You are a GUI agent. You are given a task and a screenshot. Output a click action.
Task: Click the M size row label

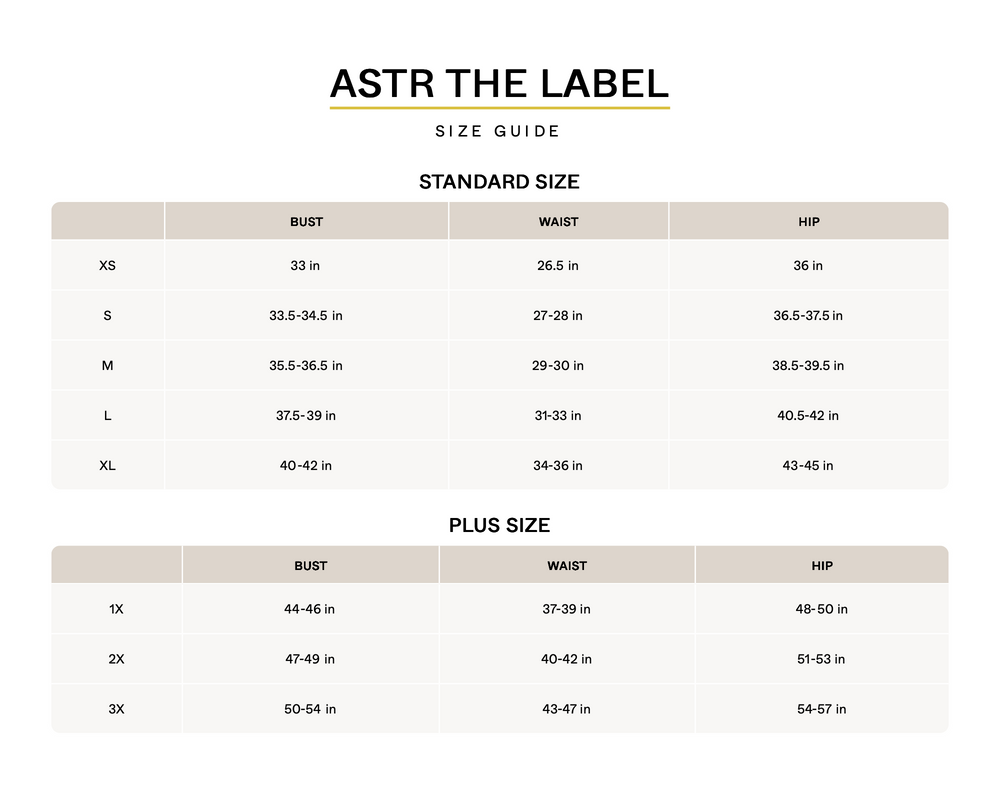tap(107, 366)
